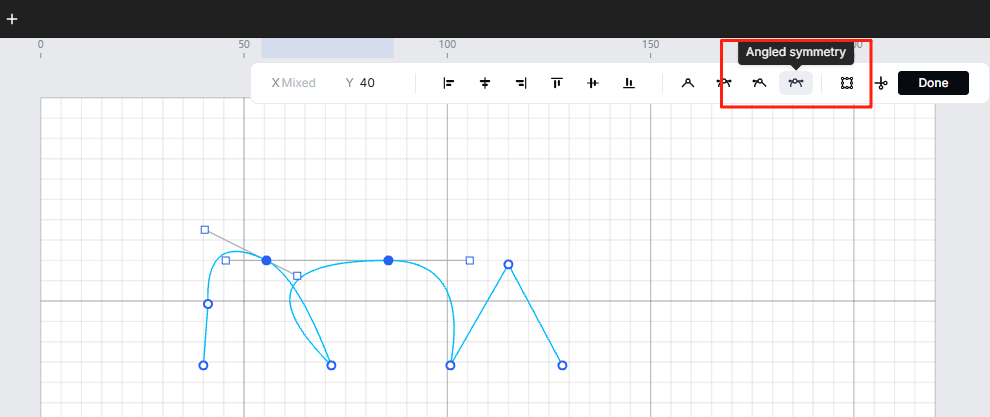Image resolution: width=990 pixels, height=417 pixels.
Task: Switch to disconnected handles mode
Action: 760,83
